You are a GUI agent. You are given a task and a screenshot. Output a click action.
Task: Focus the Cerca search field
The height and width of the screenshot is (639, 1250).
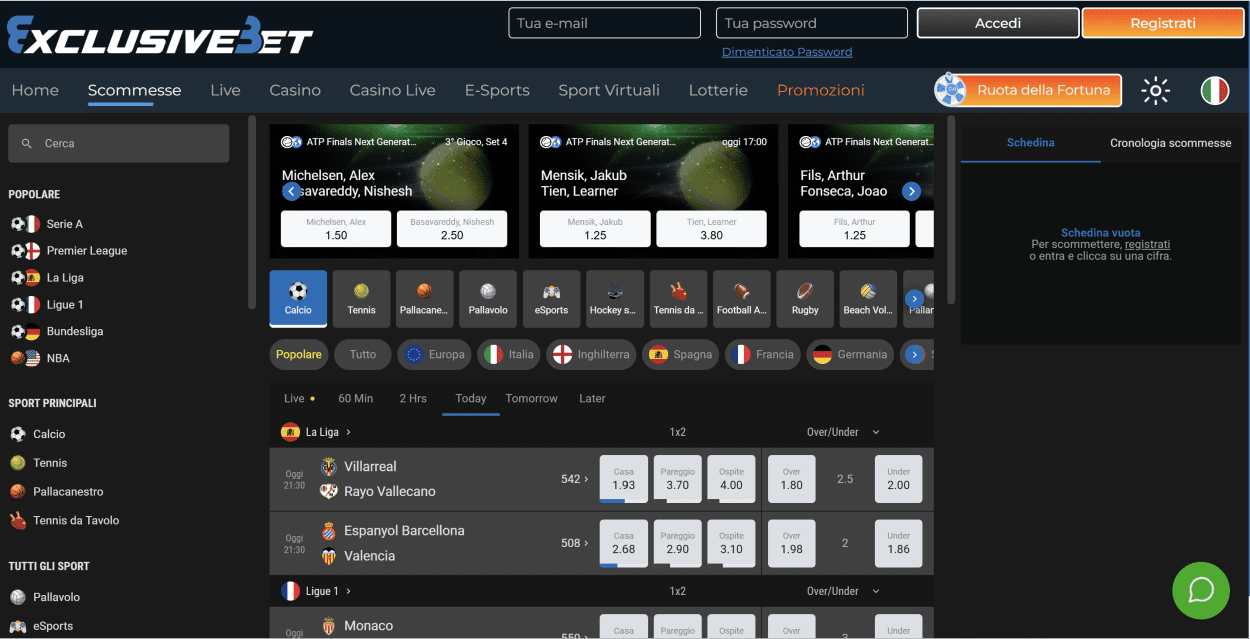tap(119, 143)
